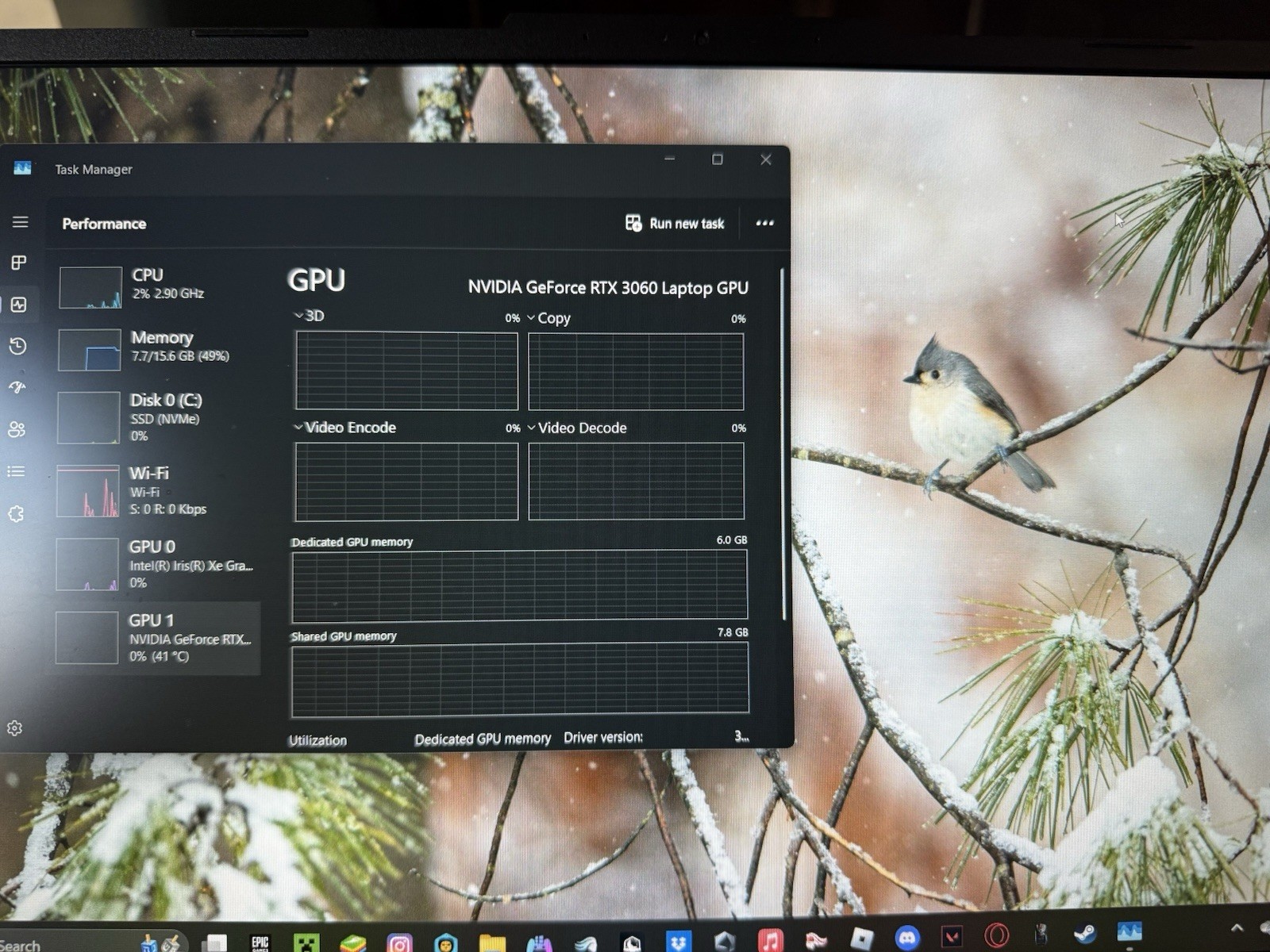Open BlueStacks from taskbar
The height and width of the screenshot is (952, 1270).
click(352, 943)
